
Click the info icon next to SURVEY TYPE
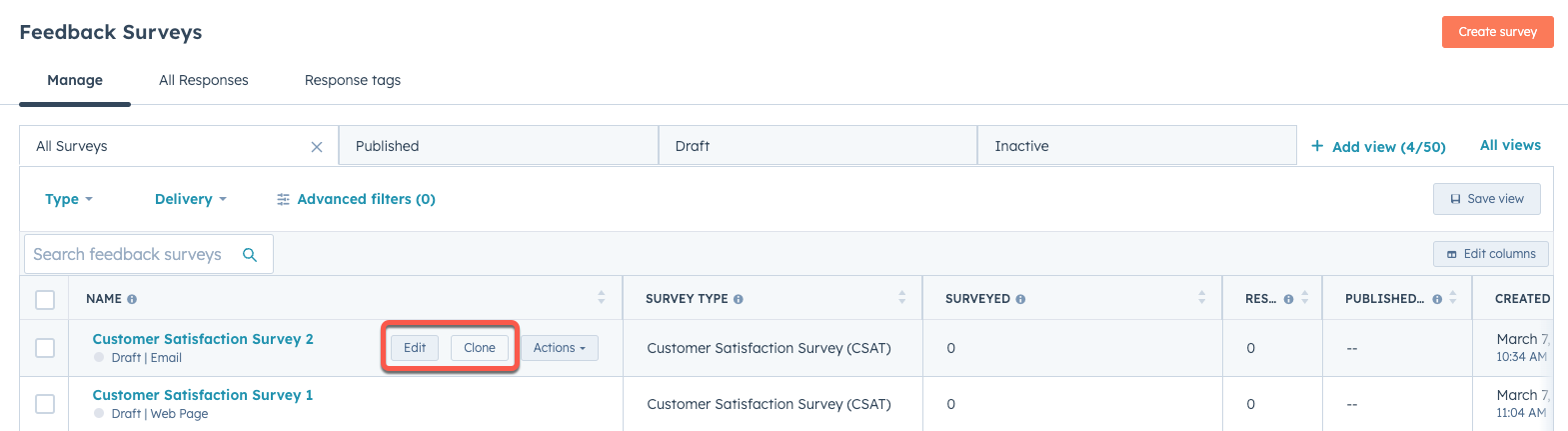tap(739, 299)
